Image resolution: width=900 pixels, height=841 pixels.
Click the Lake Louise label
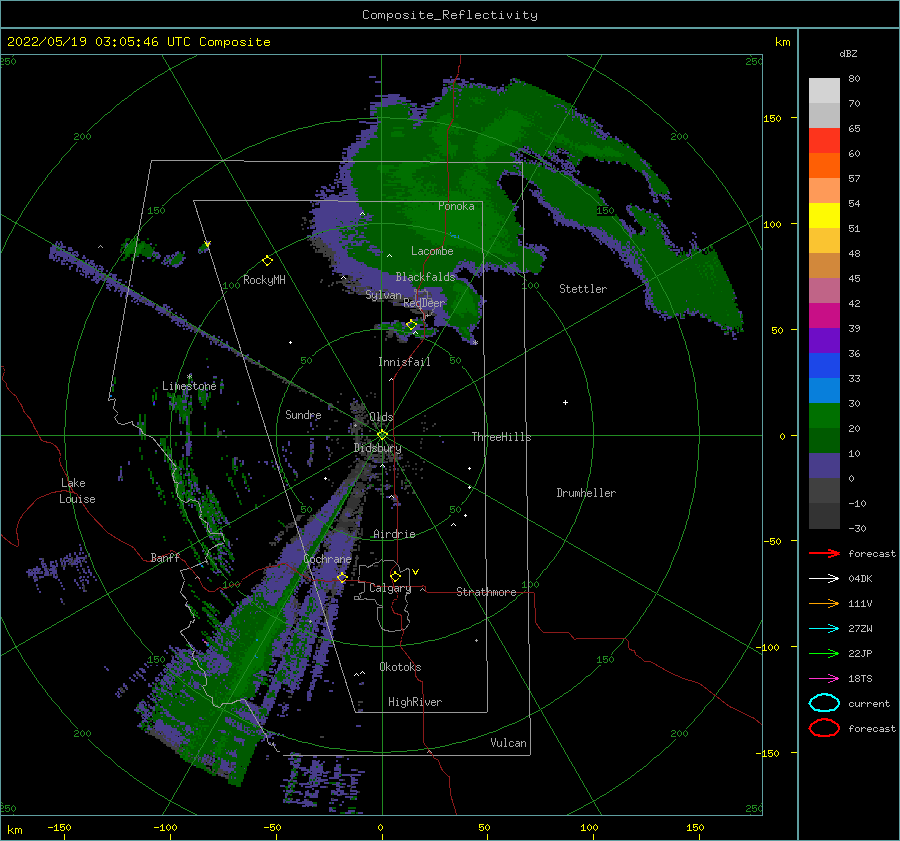[77, 491]
